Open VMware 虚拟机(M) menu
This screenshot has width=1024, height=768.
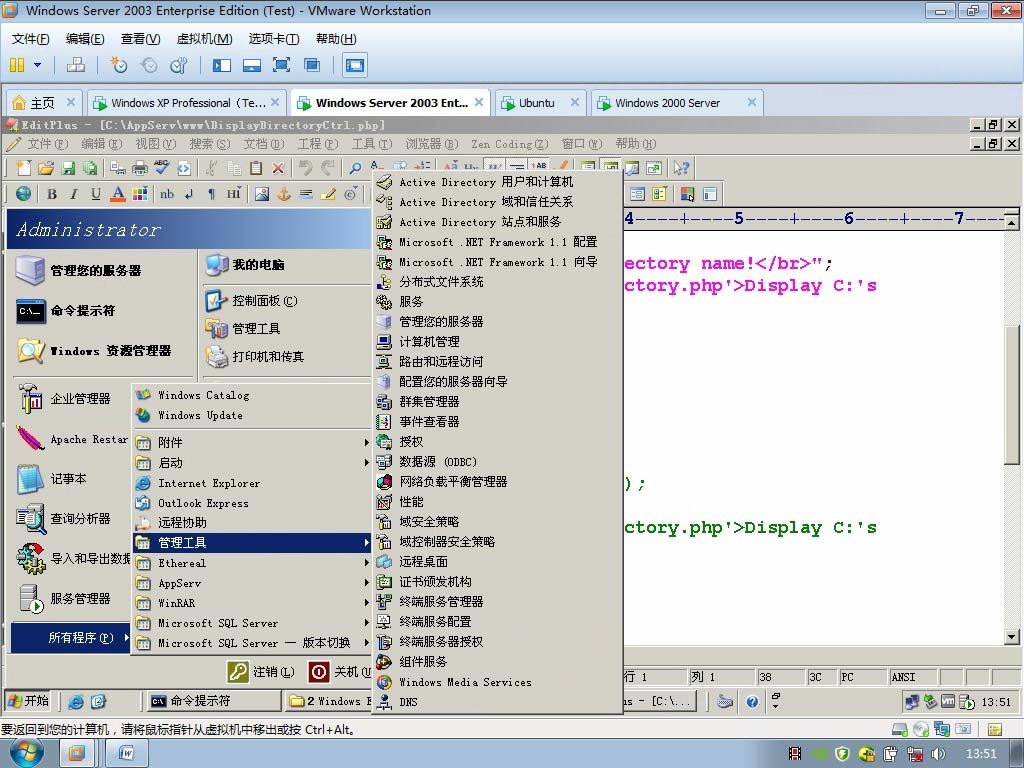tap(204, 39)
